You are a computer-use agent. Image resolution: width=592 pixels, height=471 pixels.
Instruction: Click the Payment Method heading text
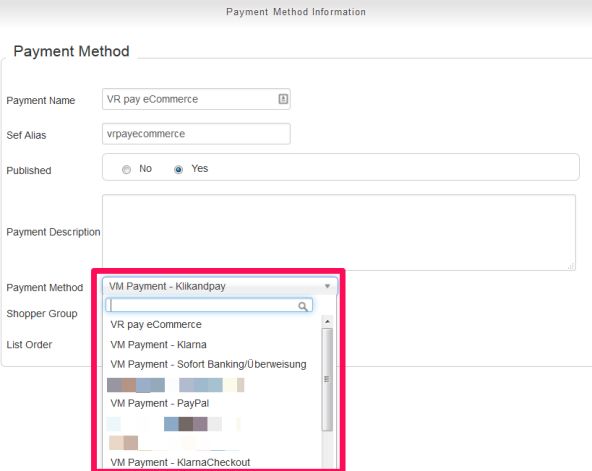[71, 51]
